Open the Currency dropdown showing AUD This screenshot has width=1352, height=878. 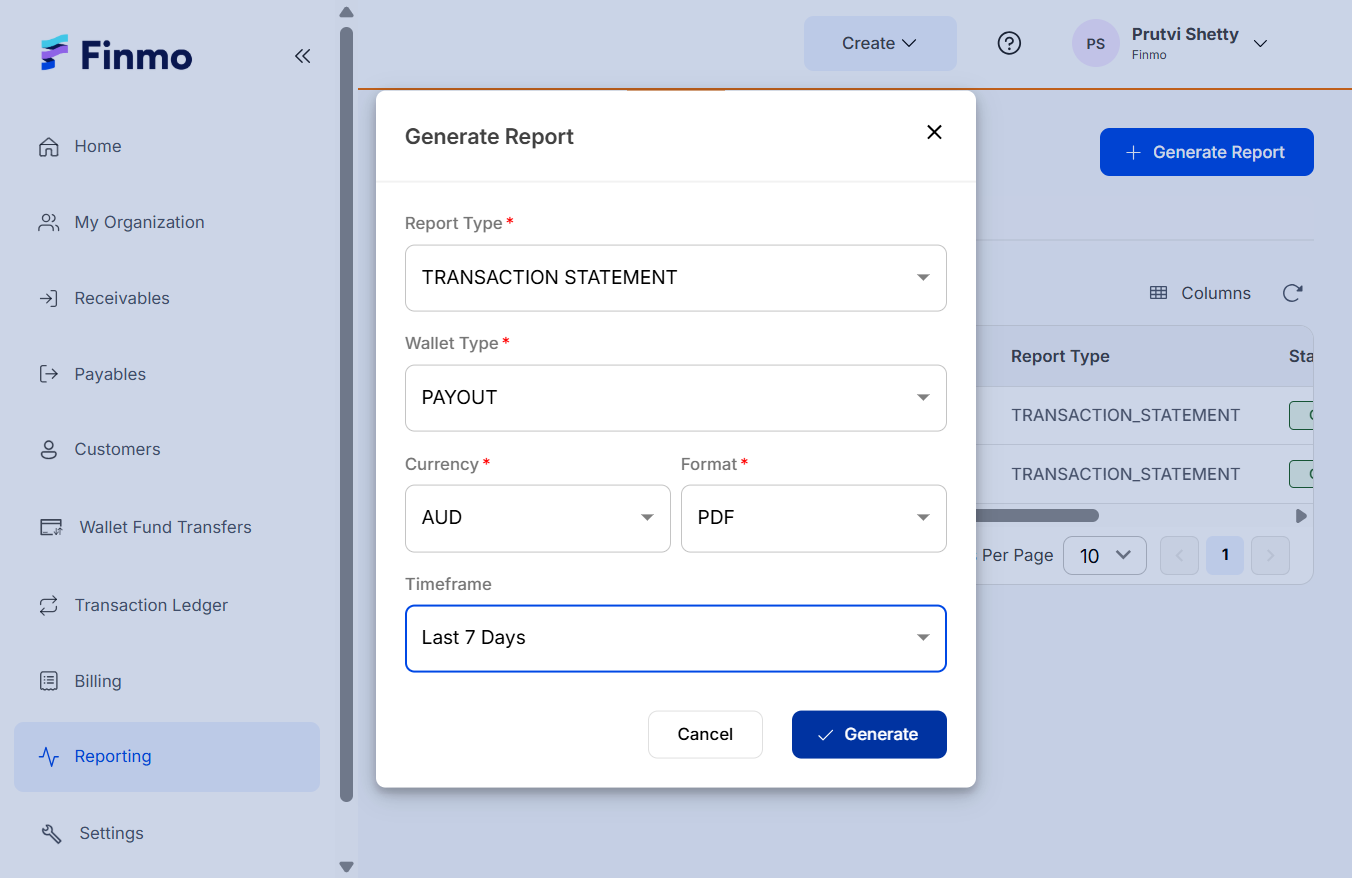pyautogui.click(x=538, y=518)
